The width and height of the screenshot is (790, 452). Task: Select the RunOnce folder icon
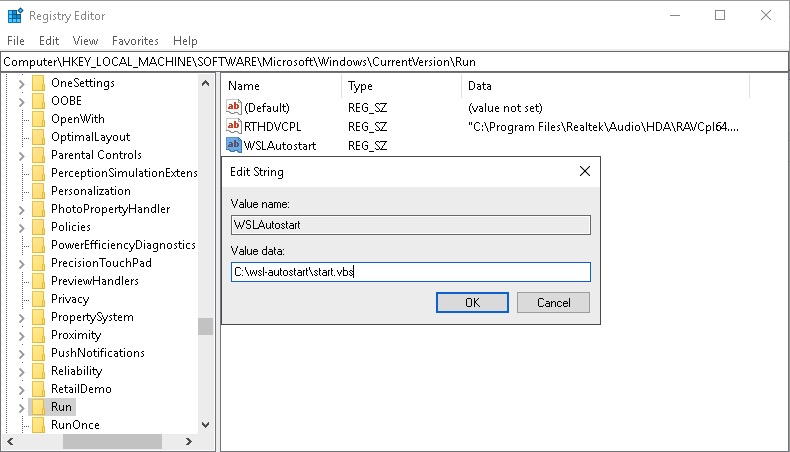pyautogui.click(x=38, y=425)
